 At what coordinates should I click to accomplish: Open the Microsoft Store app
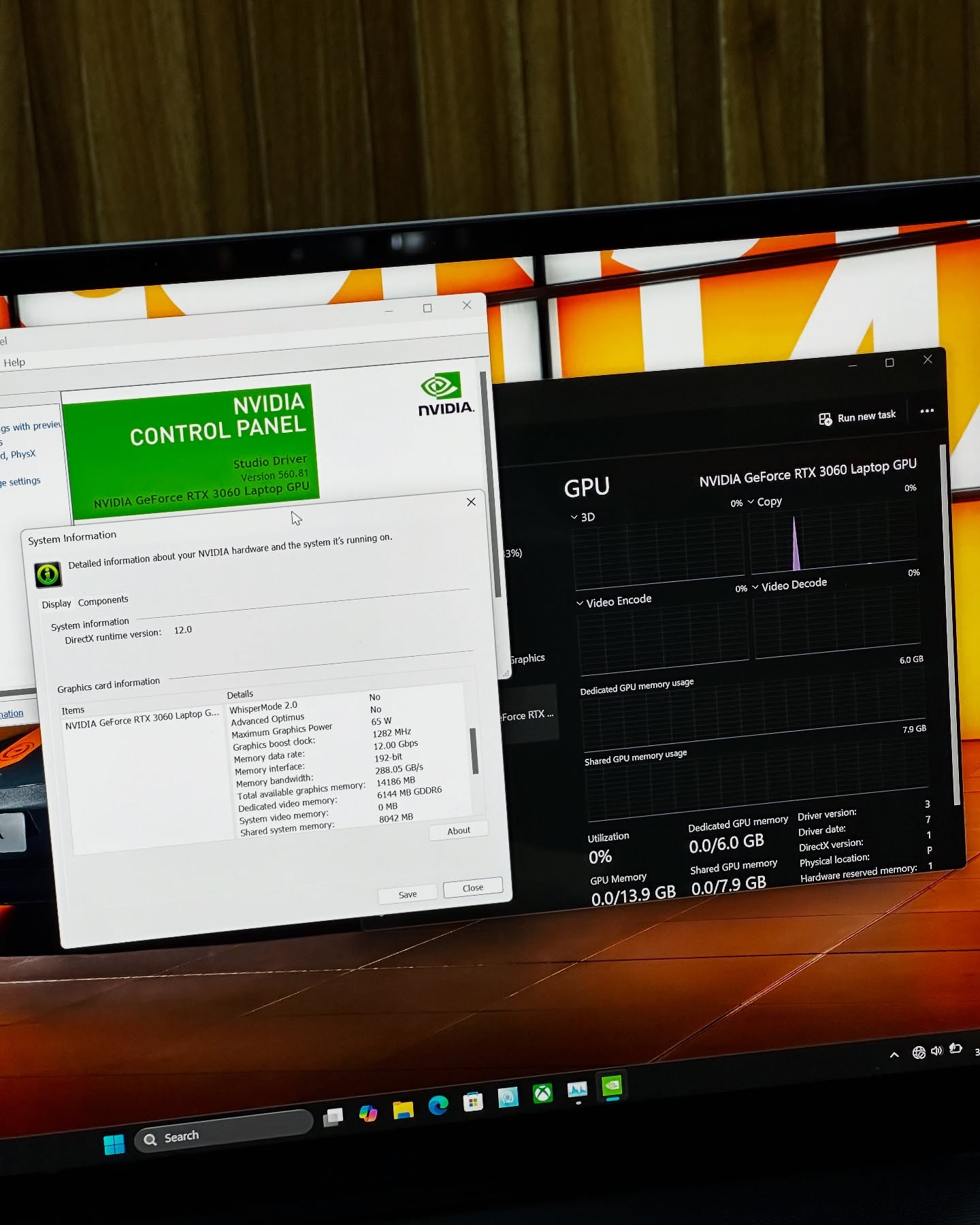click(472, 1102)
